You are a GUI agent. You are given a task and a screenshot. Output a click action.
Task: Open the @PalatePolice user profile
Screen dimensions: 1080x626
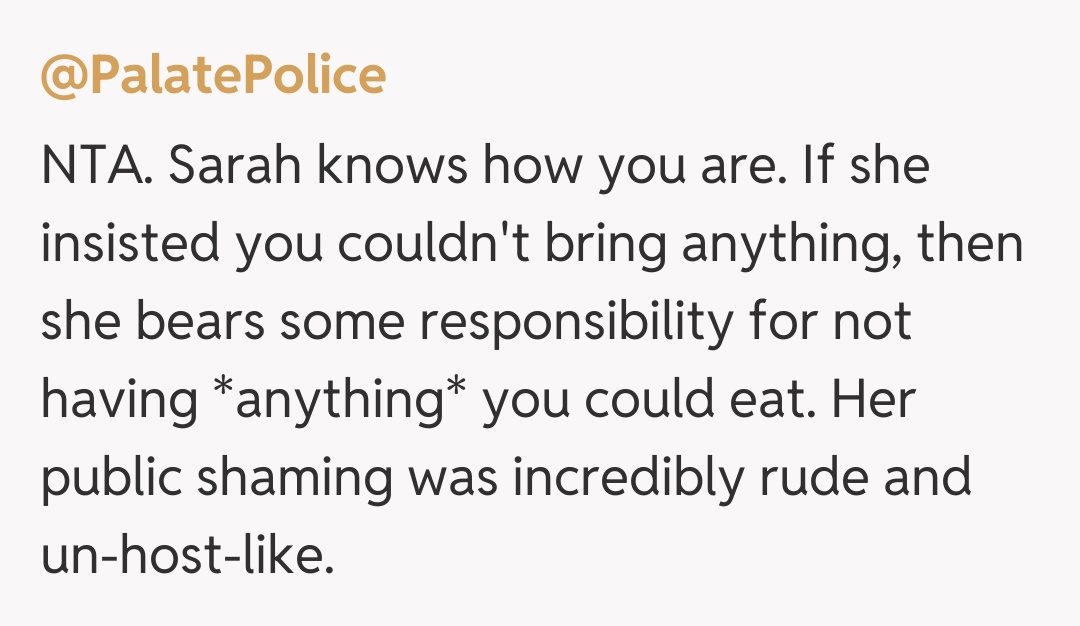[x=213, y=77]
